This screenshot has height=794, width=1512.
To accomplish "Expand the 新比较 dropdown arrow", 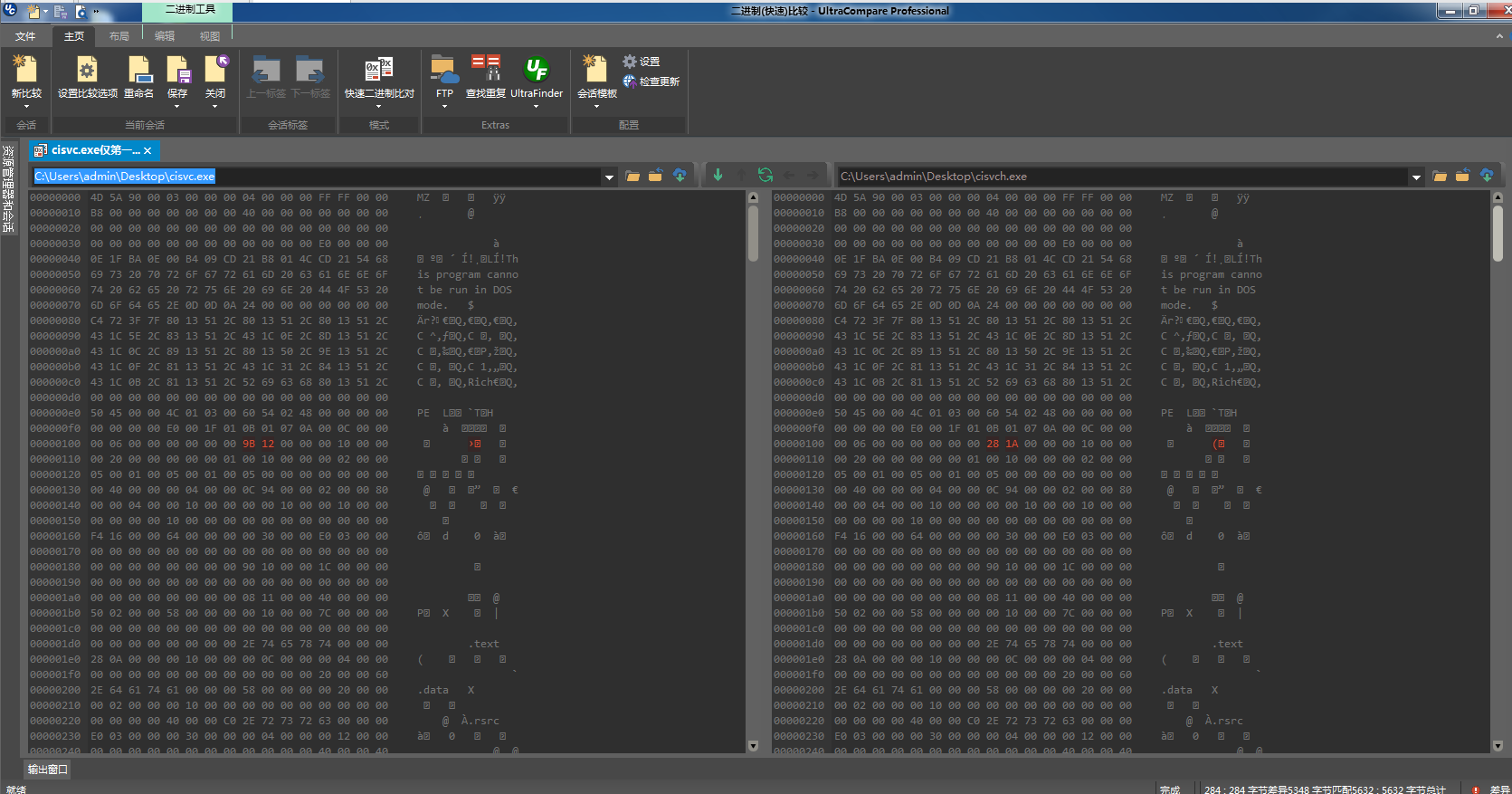I will pyautogui.click(x=25, y=107).
